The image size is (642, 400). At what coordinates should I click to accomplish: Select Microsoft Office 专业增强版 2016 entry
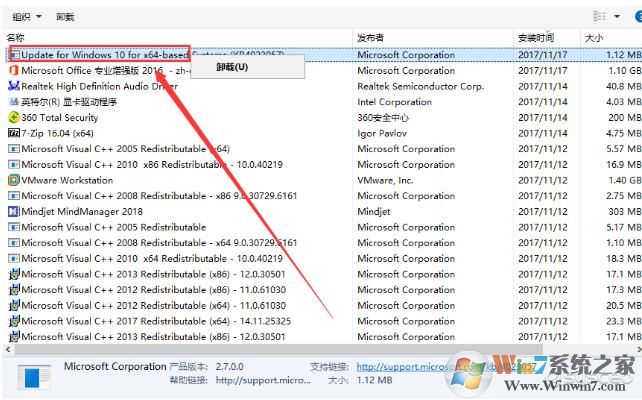(x=104, y=70)
